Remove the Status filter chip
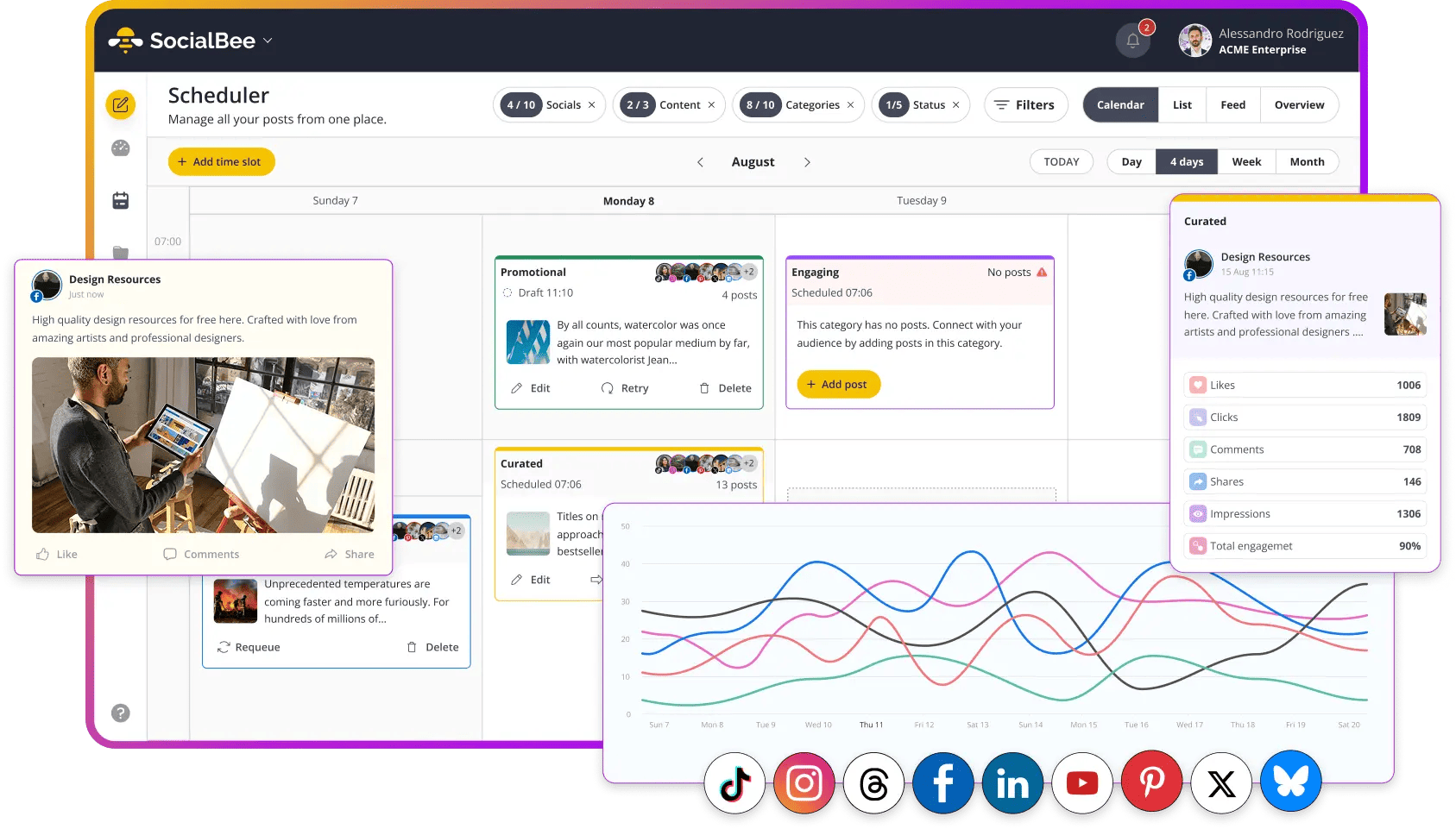 tap(955, 105)
